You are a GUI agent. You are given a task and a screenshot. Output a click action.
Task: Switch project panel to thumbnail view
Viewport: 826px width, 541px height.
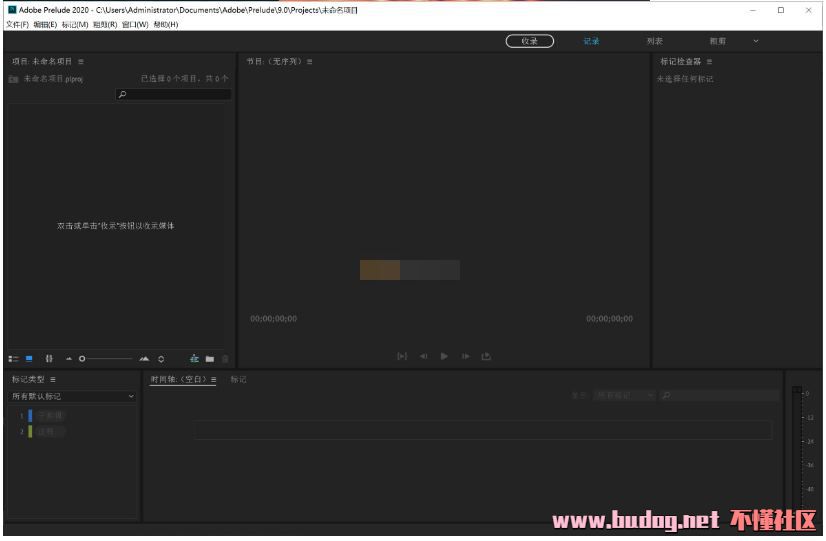29,358
